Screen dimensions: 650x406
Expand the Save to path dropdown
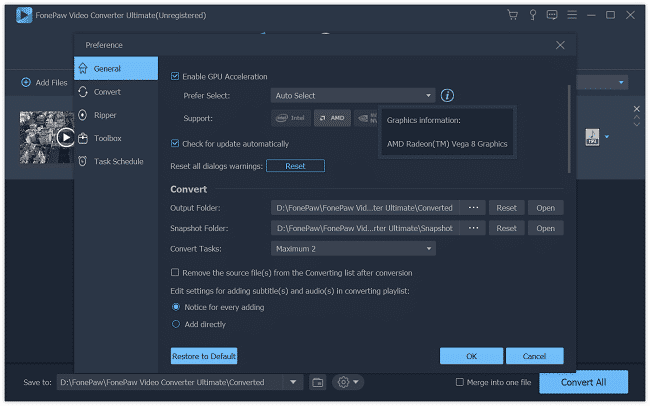(293, 382)
